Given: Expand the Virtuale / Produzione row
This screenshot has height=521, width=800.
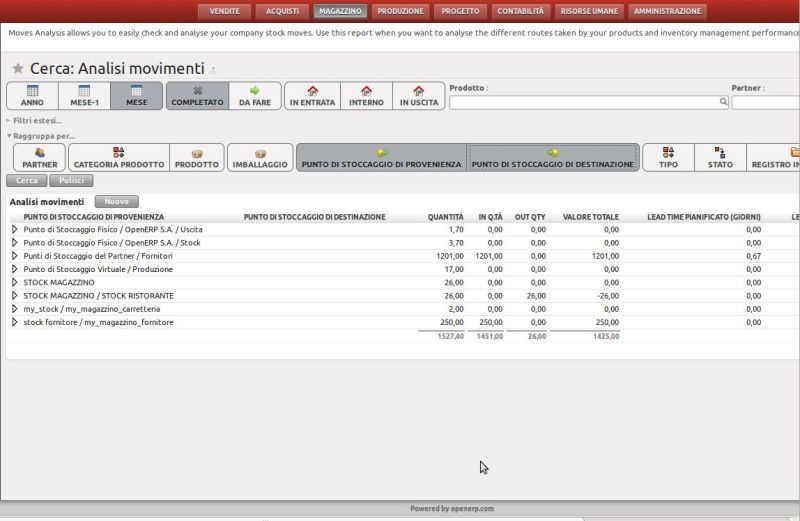Looking at the screenshot, I should click(x=14, y=269).
